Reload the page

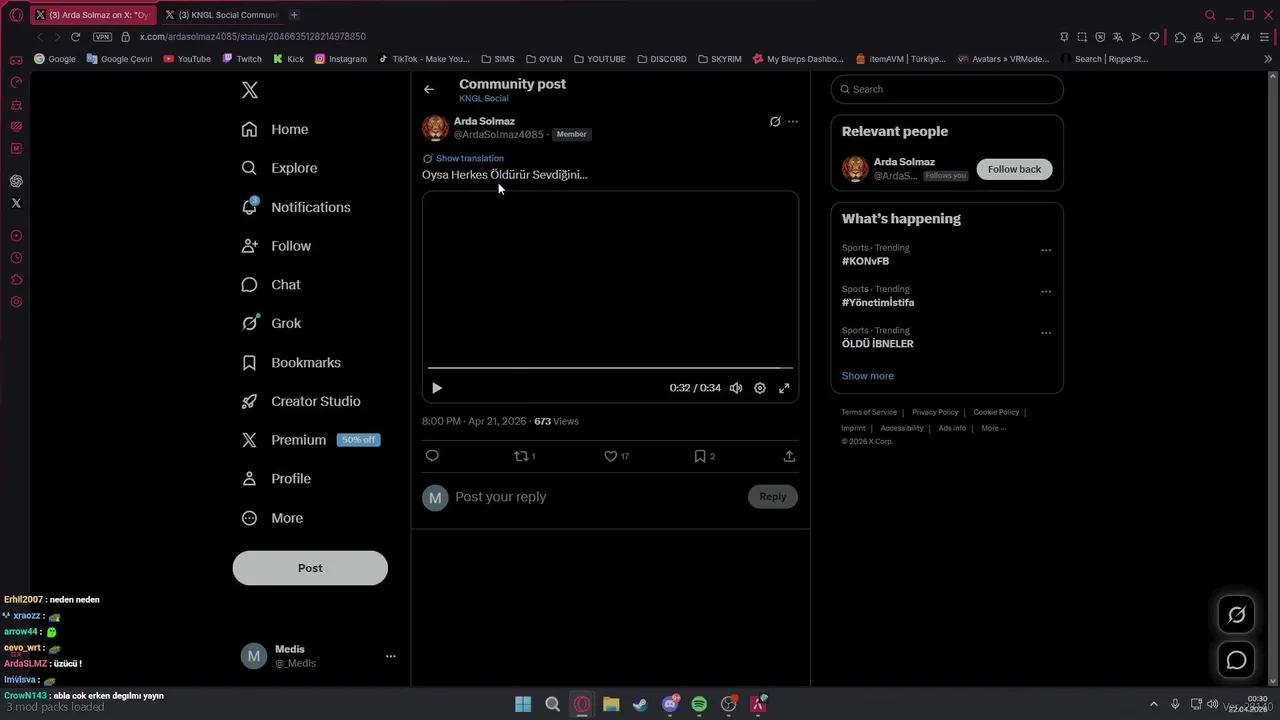click(x=75, y=37)
